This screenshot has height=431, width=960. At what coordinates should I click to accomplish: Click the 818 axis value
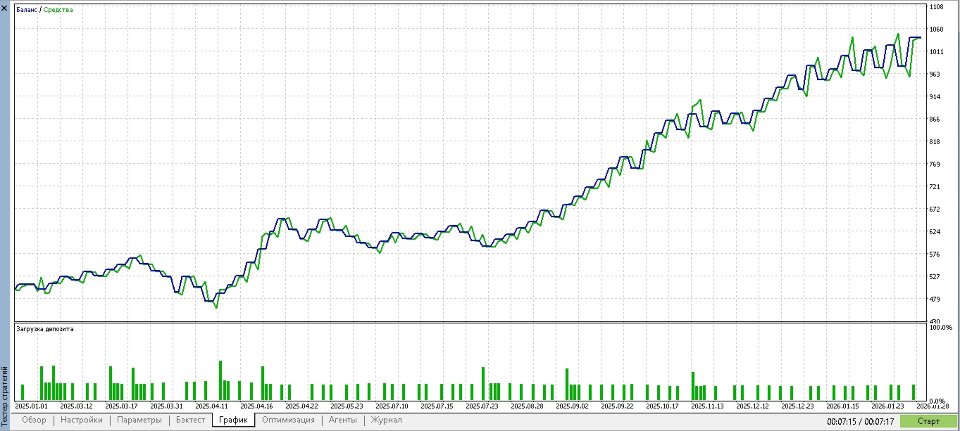(x=935, y=142)
